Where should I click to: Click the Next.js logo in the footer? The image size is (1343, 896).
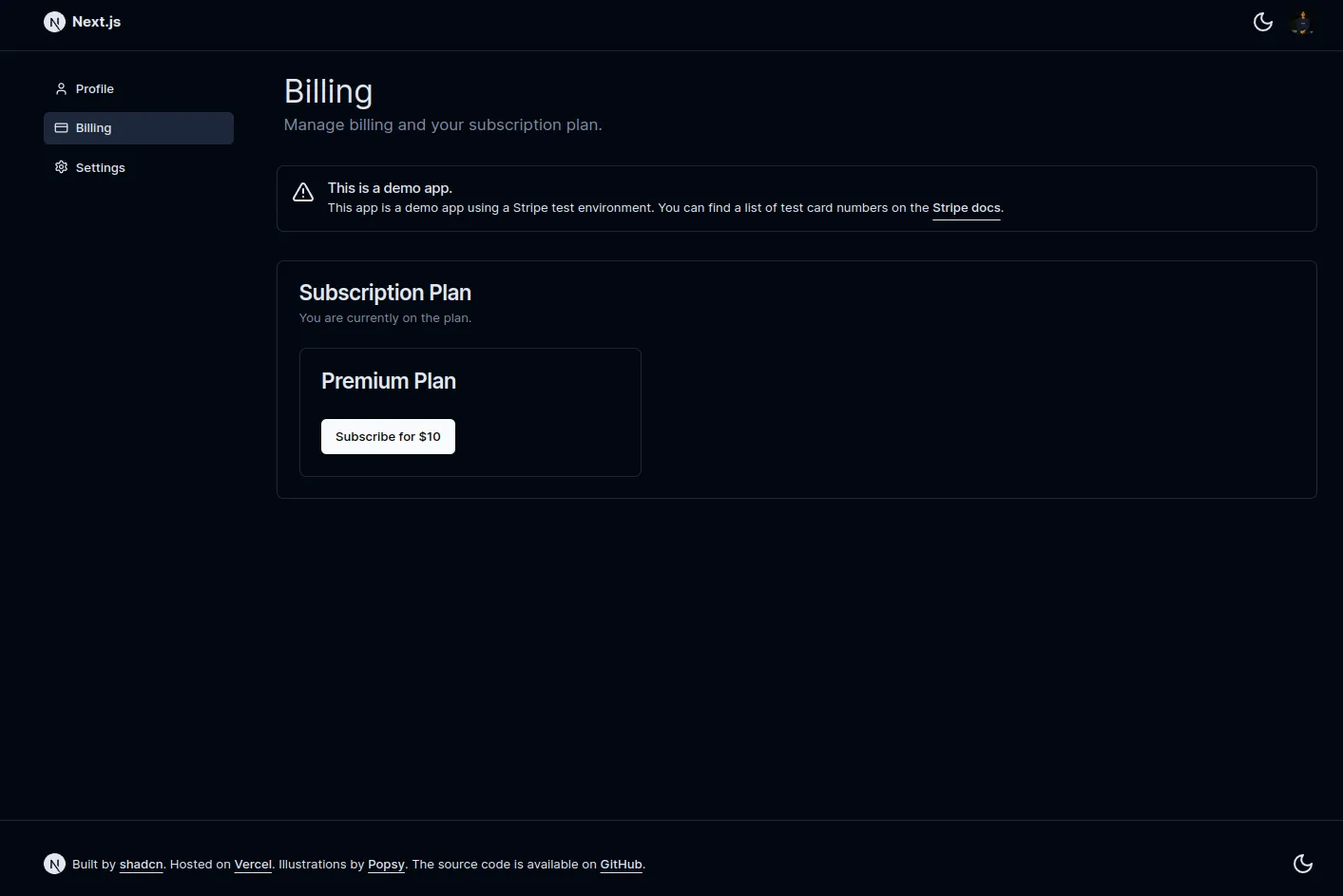(x=54, y=864)
